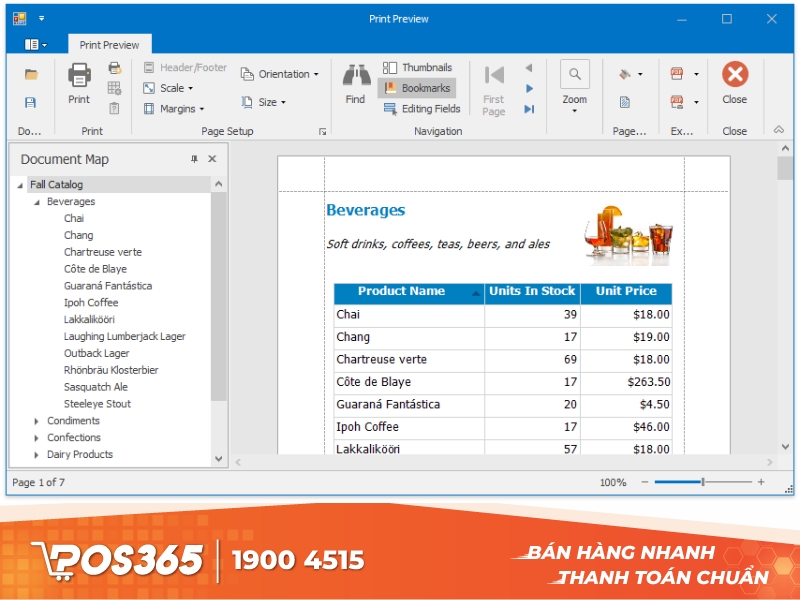This screenshot has width=800, height=600.
Task: Select Côte de Blaye in Document Map
Action: 95,269
